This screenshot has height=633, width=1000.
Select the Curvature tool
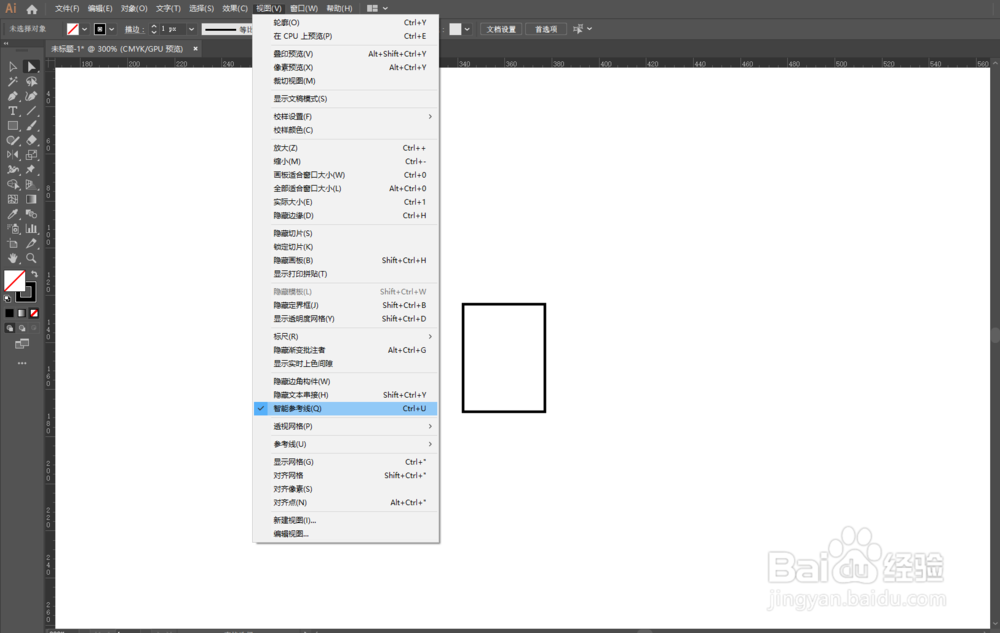click(x=31, y=96)
